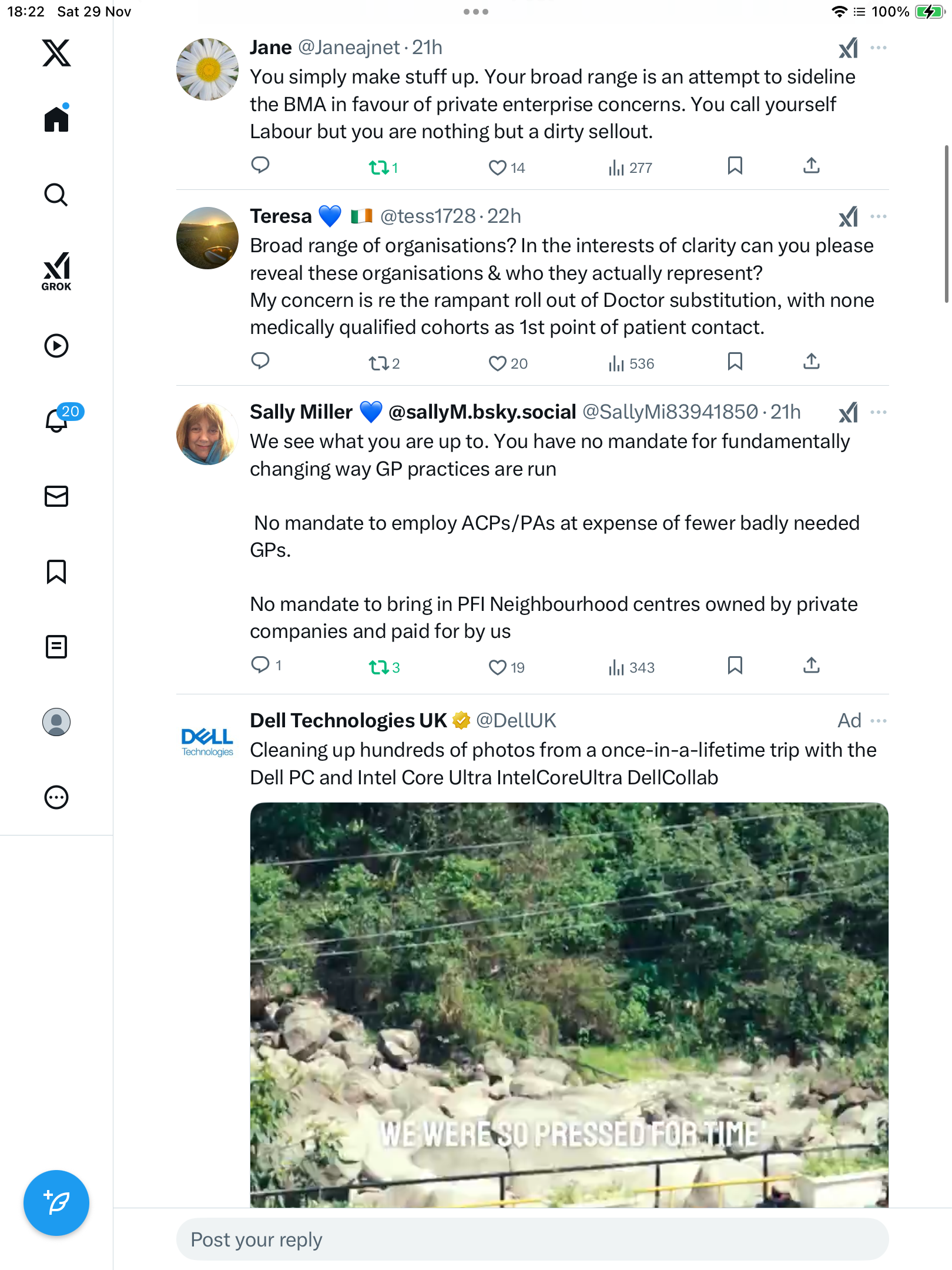Go to Home in the sidebar
The height and width of the screenshot is (1270, 952).
[x=56, y=119]
